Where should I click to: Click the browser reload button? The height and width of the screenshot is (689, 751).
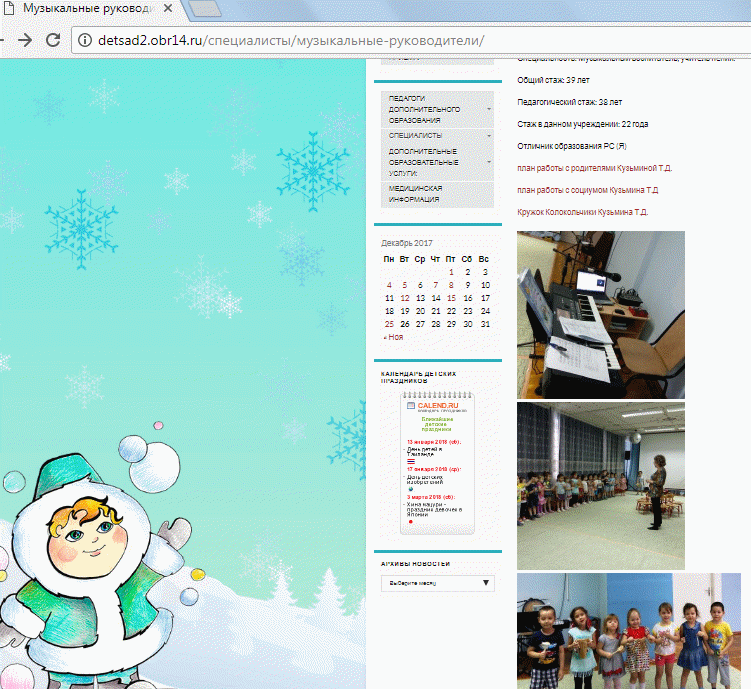(53, 40)
